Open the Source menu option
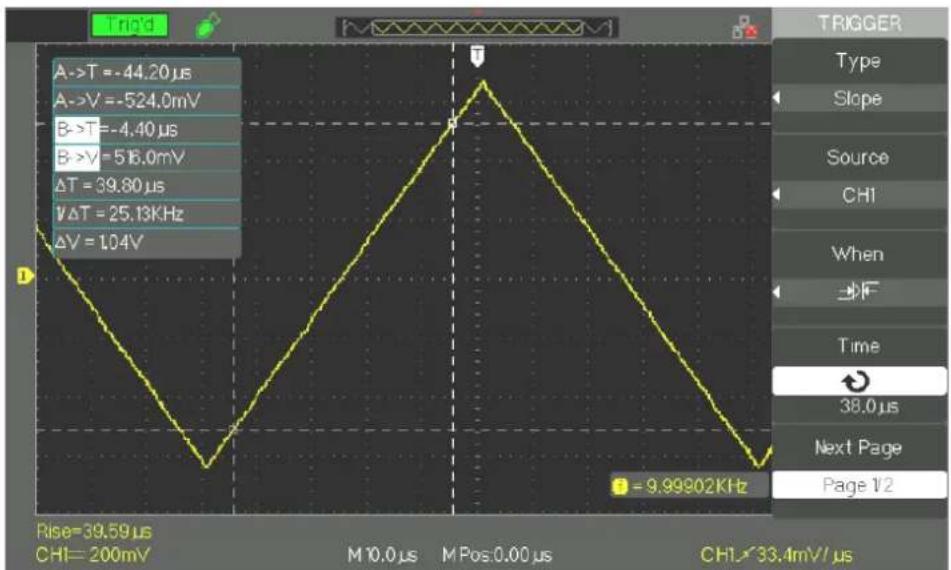This screenshot has width=951, height=570. pos(858,158)
